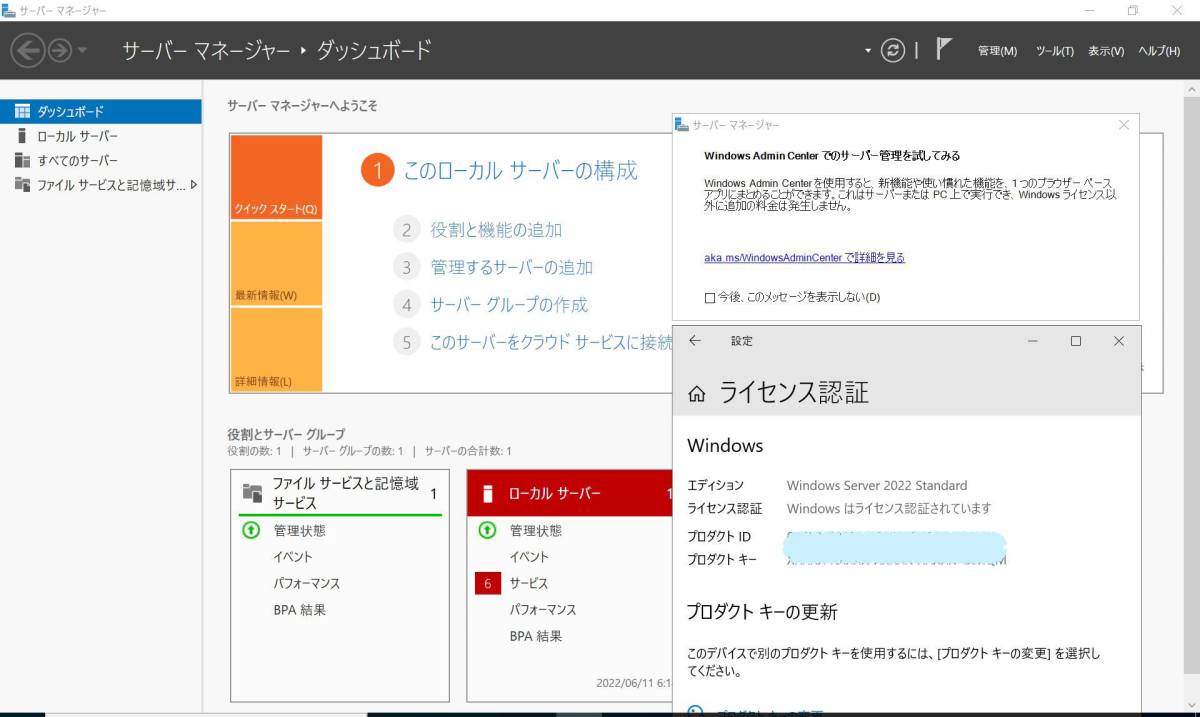Open the ファイル サービスと記憶域サービス tile header

click(x=340, y=493)
